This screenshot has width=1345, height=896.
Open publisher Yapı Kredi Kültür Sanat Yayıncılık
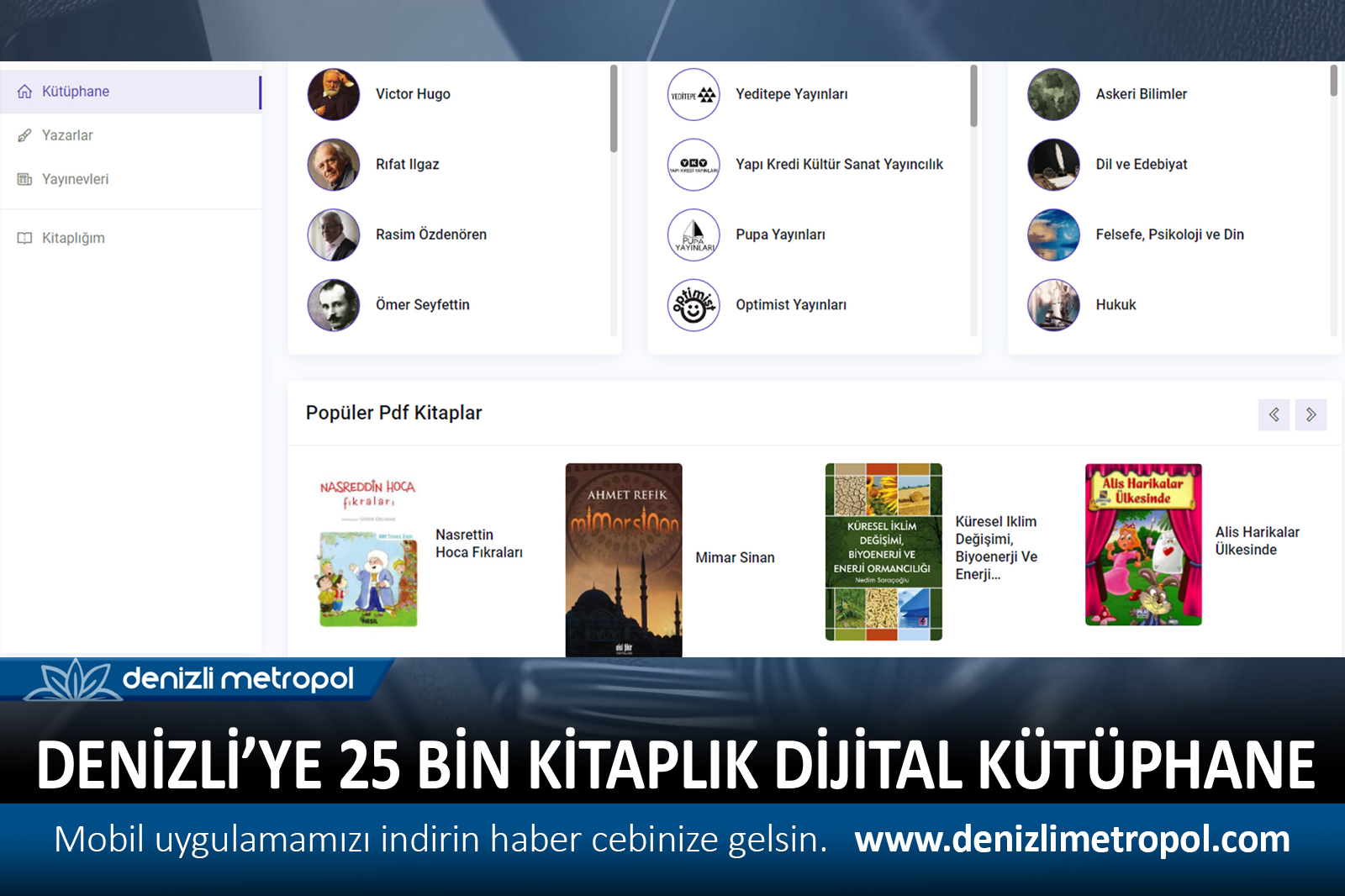[x=840, y=165]
